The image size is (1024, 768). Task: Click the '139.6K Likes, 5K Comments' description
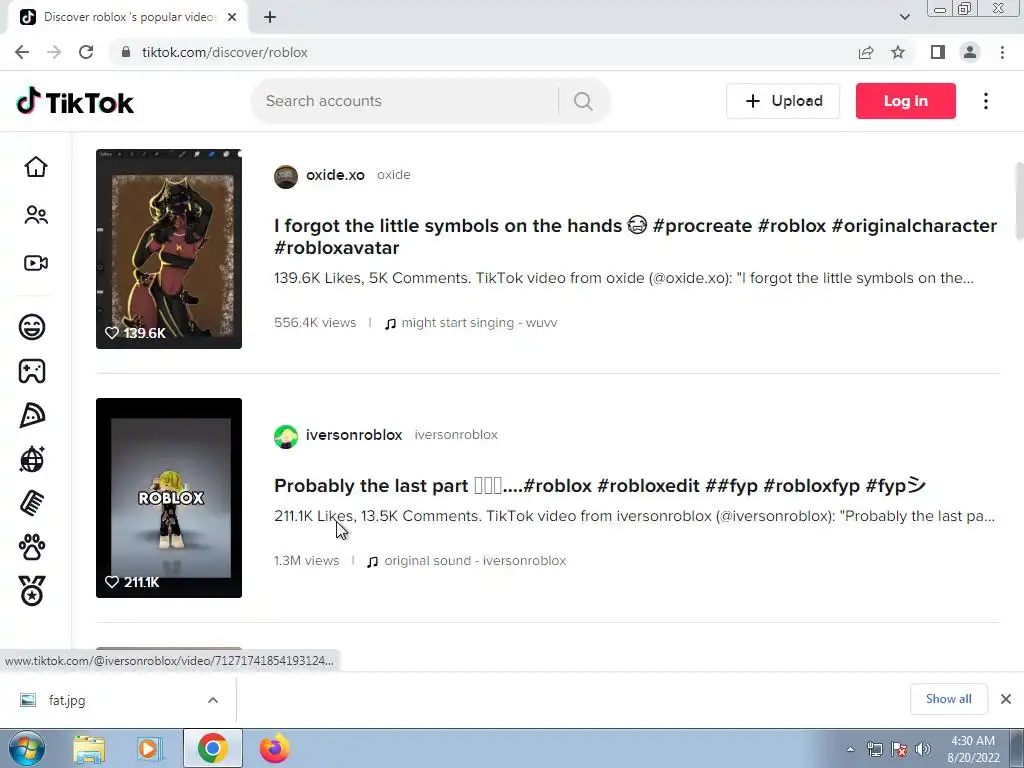pos(624,278)
